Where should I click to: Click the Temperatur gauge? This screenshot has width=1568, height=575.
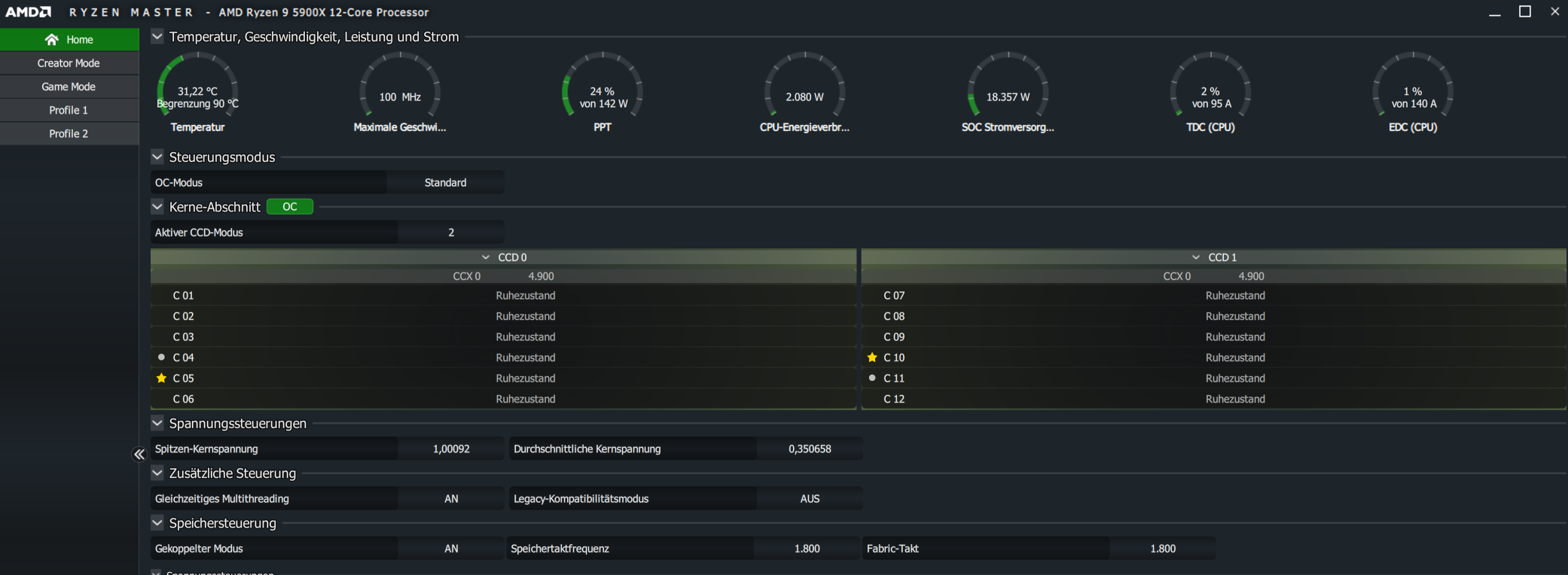(197, 92)
